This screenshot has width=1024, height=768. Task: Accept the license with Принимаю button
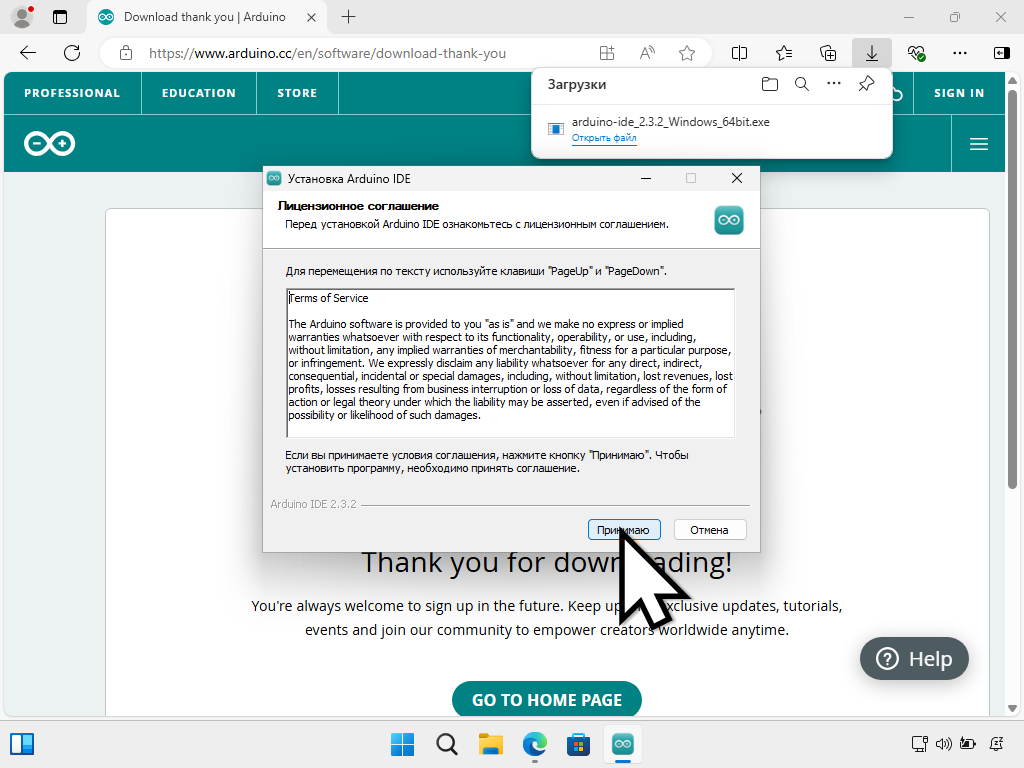(x=624, y=530)
